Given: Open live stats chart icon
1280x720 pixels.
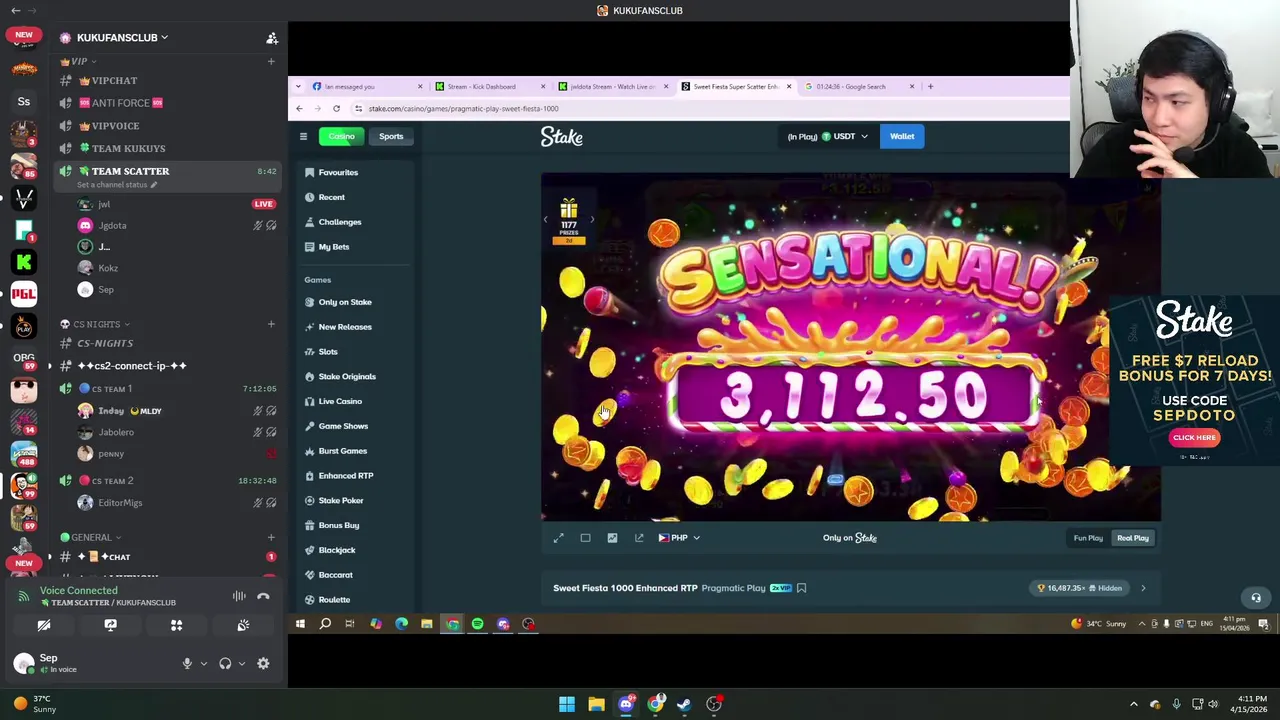Looking at the screenshot, I should click(x=612, y=538).
